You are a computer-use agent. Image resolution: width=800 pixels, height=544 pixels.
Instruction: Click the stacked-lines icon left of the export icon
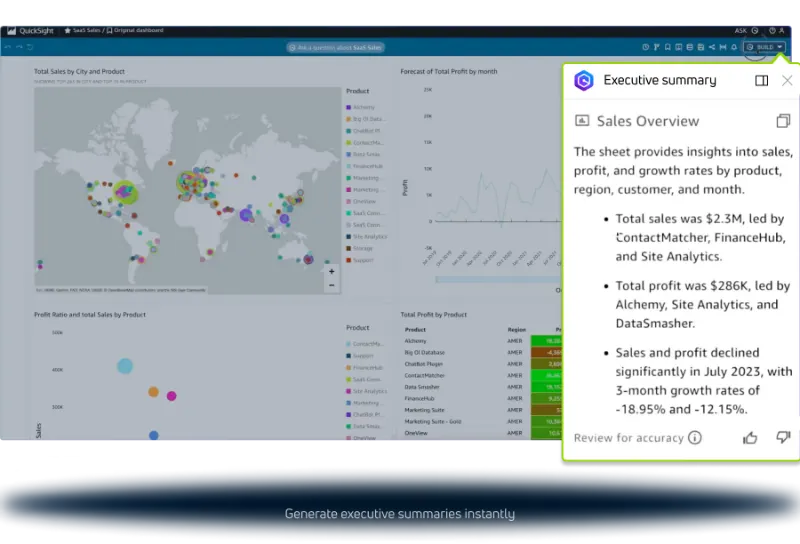690,47
